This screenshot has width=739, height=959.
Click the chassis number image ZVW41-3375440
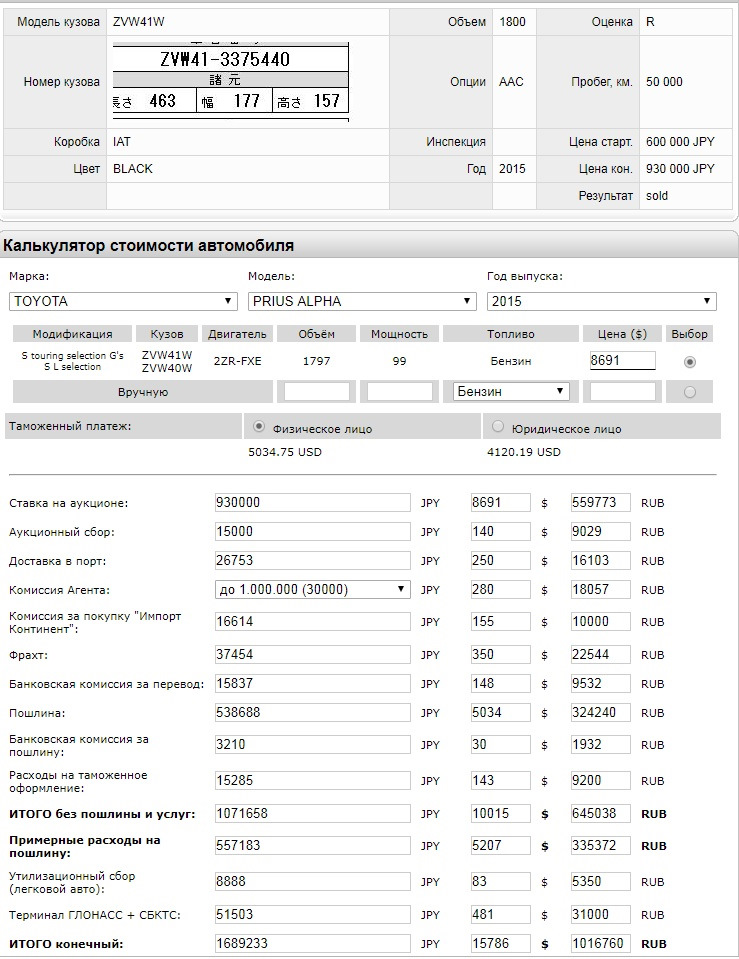tap(231, 81)
